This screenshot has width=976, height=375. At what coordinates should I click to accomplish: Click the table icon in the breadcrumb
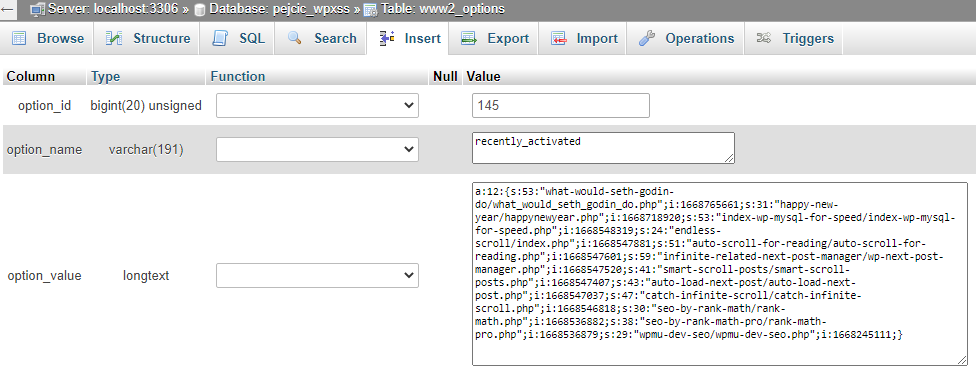click(x=370, y=9)
